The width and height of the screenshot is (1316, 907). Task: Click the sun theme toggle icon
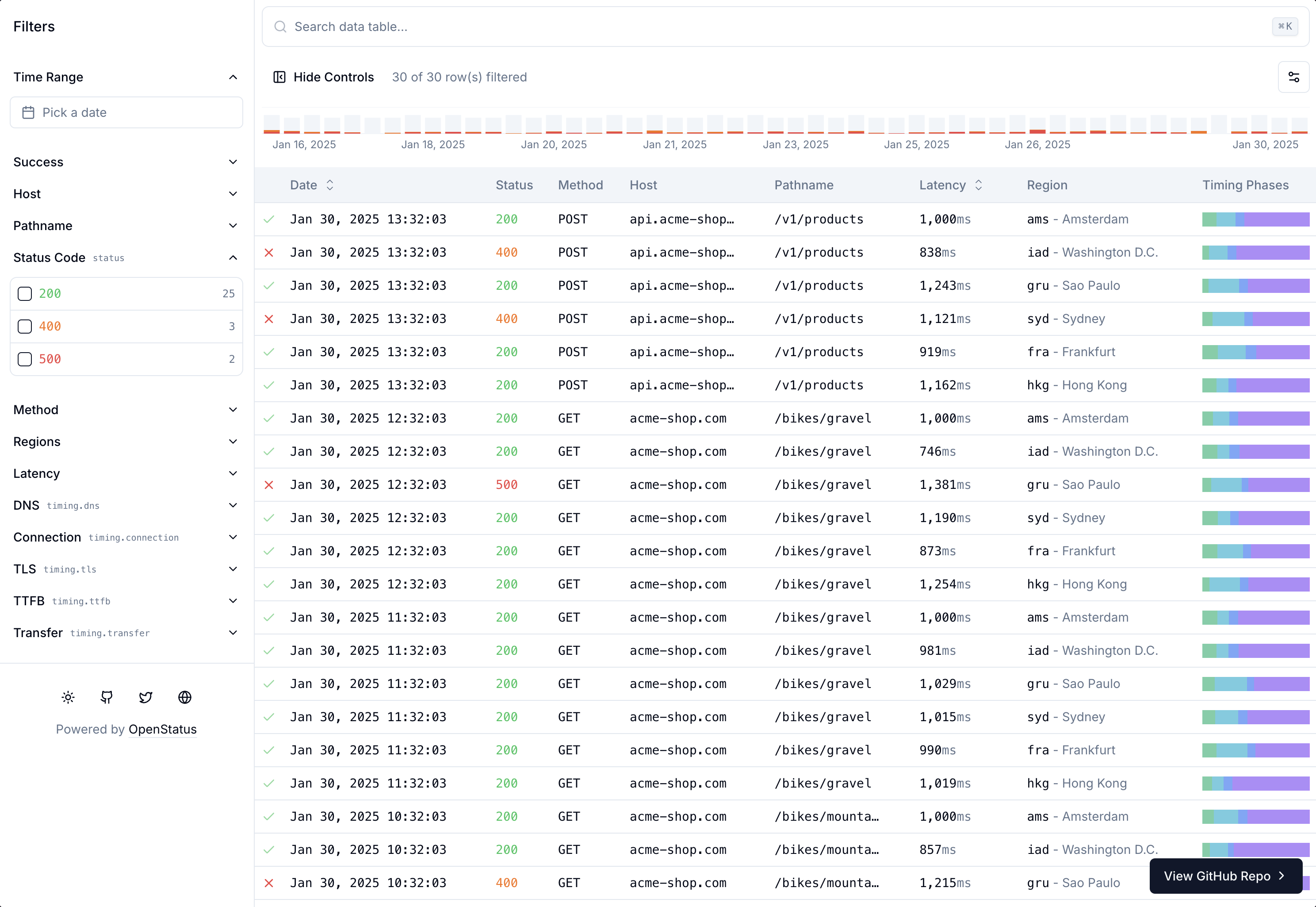(68, 697)
